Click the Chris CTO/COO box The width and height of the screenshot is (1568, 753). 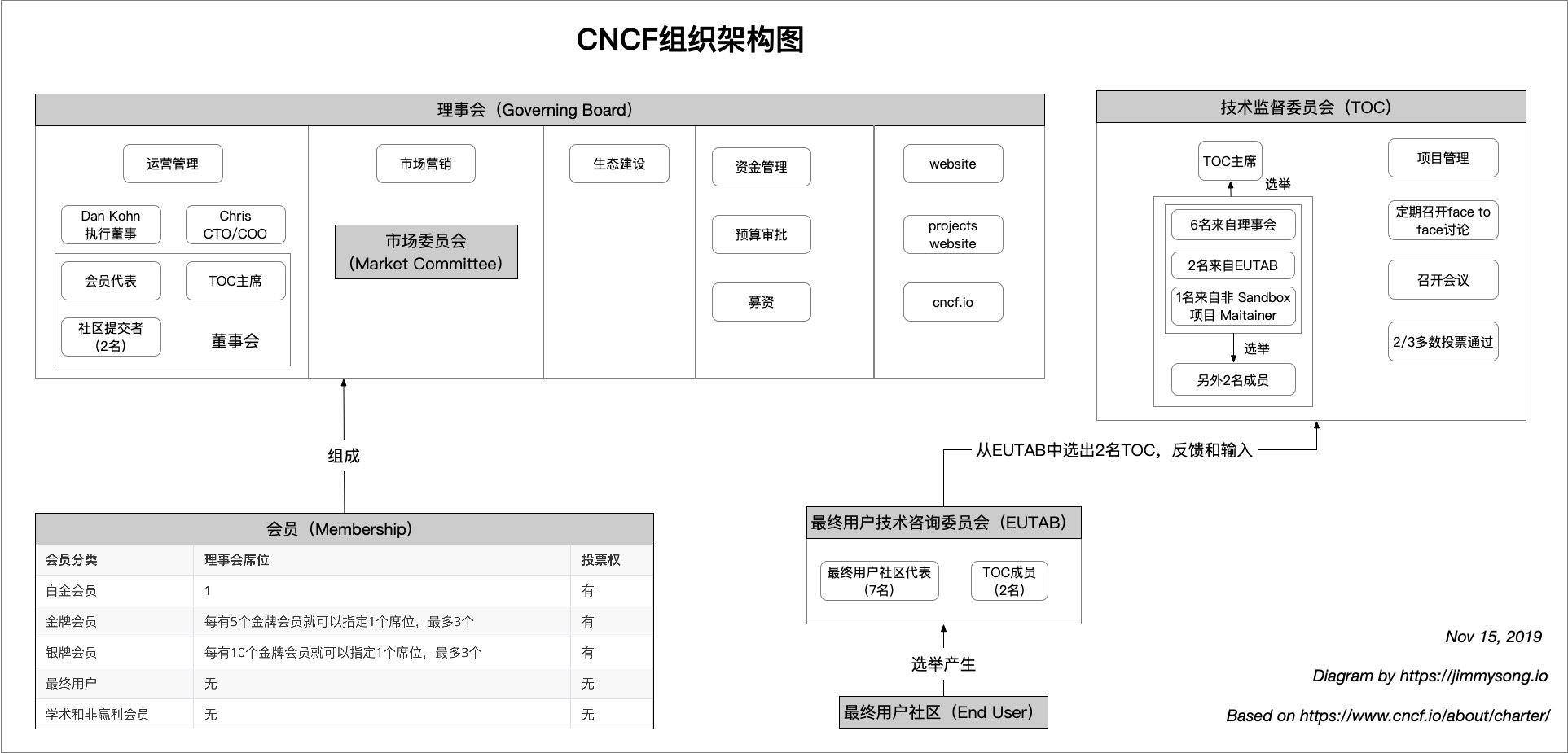click(235, 225)
